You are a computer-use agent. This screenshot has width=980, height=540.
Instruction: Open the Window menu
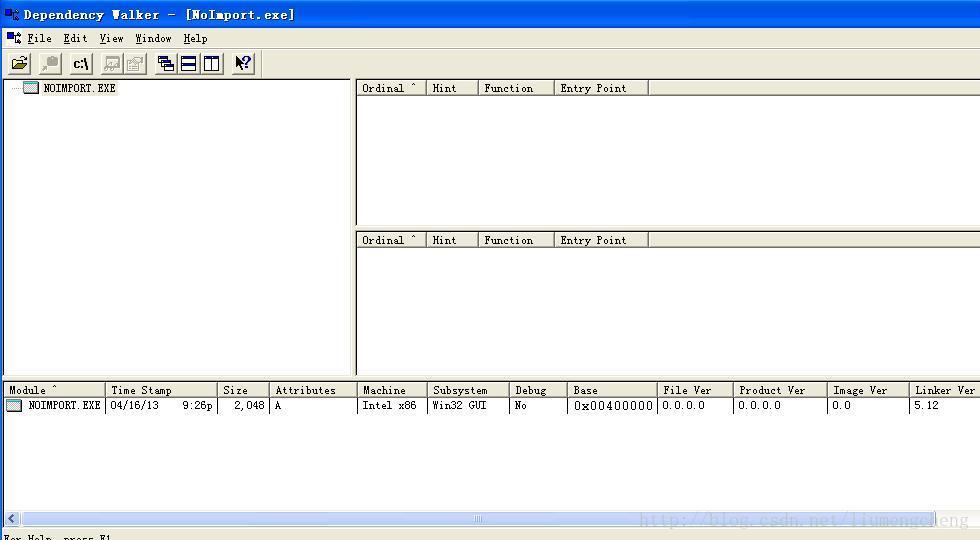coord(153,38)
